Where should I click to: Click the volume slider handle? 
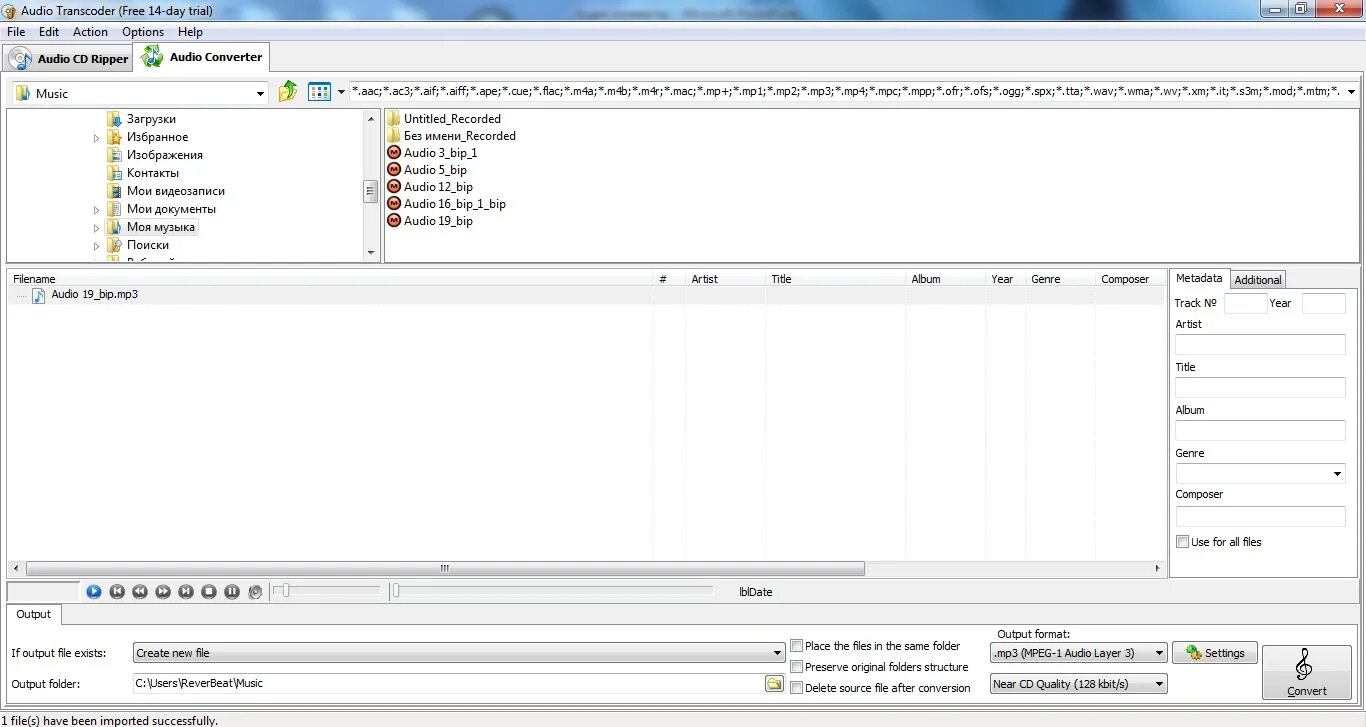click(285, 591)
